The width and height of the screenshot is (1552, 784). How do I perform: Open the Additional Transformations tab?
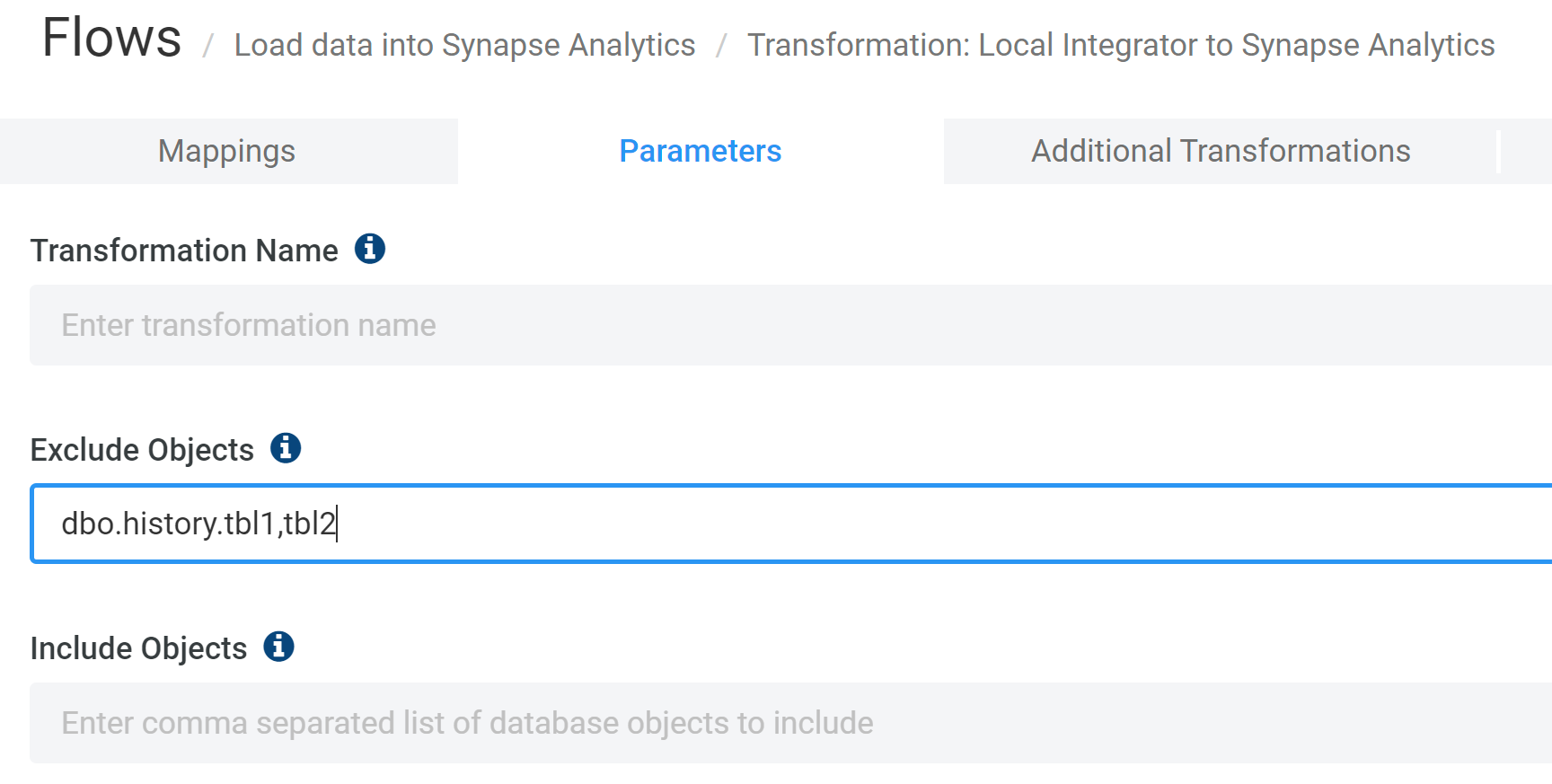pos(1220,151)
